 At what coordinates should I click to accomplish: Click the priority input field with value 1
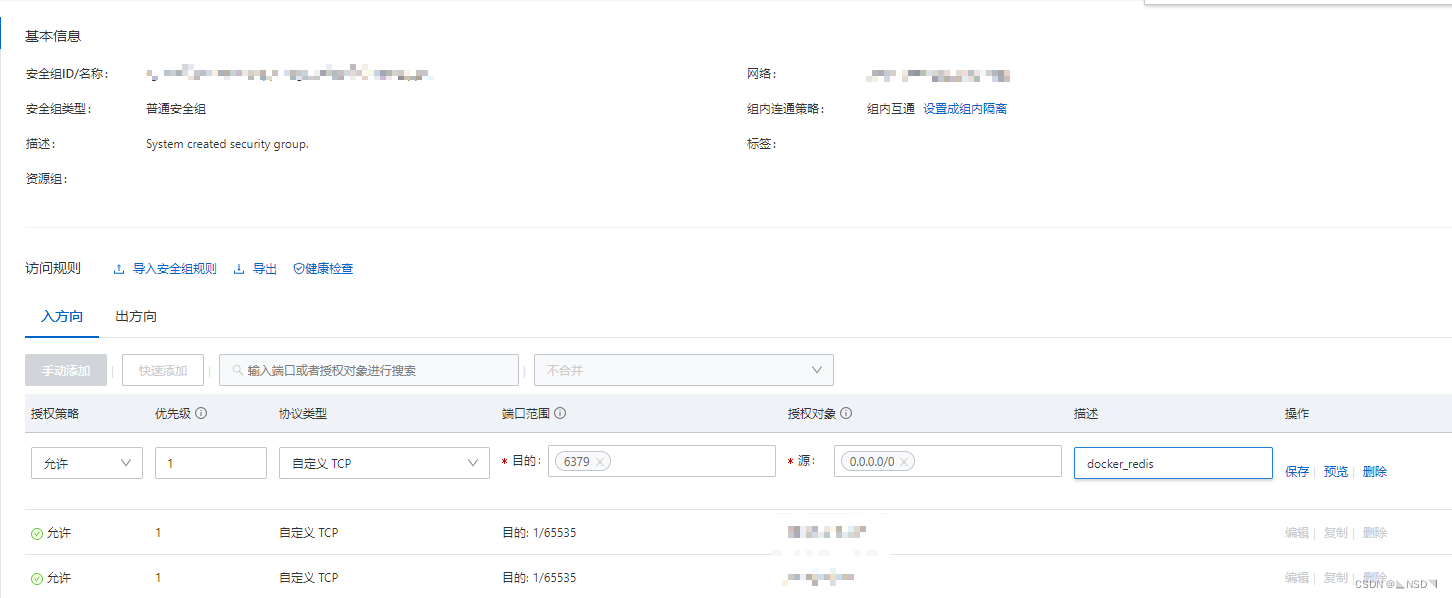pos(210,463)
